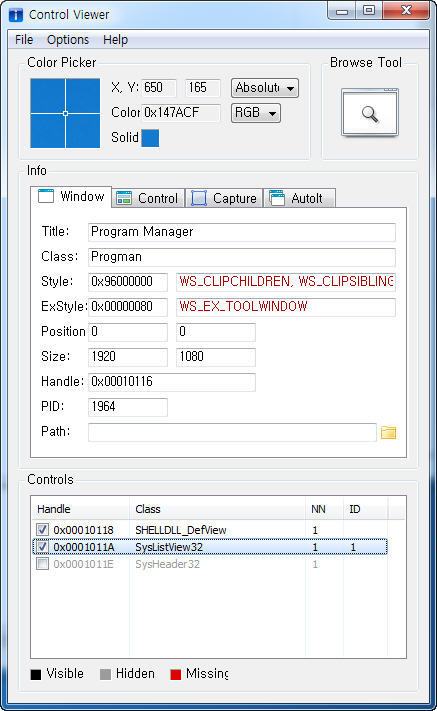This screenshot has height=711, width=437.
Task: Click the folder icon beside Path
Action: point(388,432)
